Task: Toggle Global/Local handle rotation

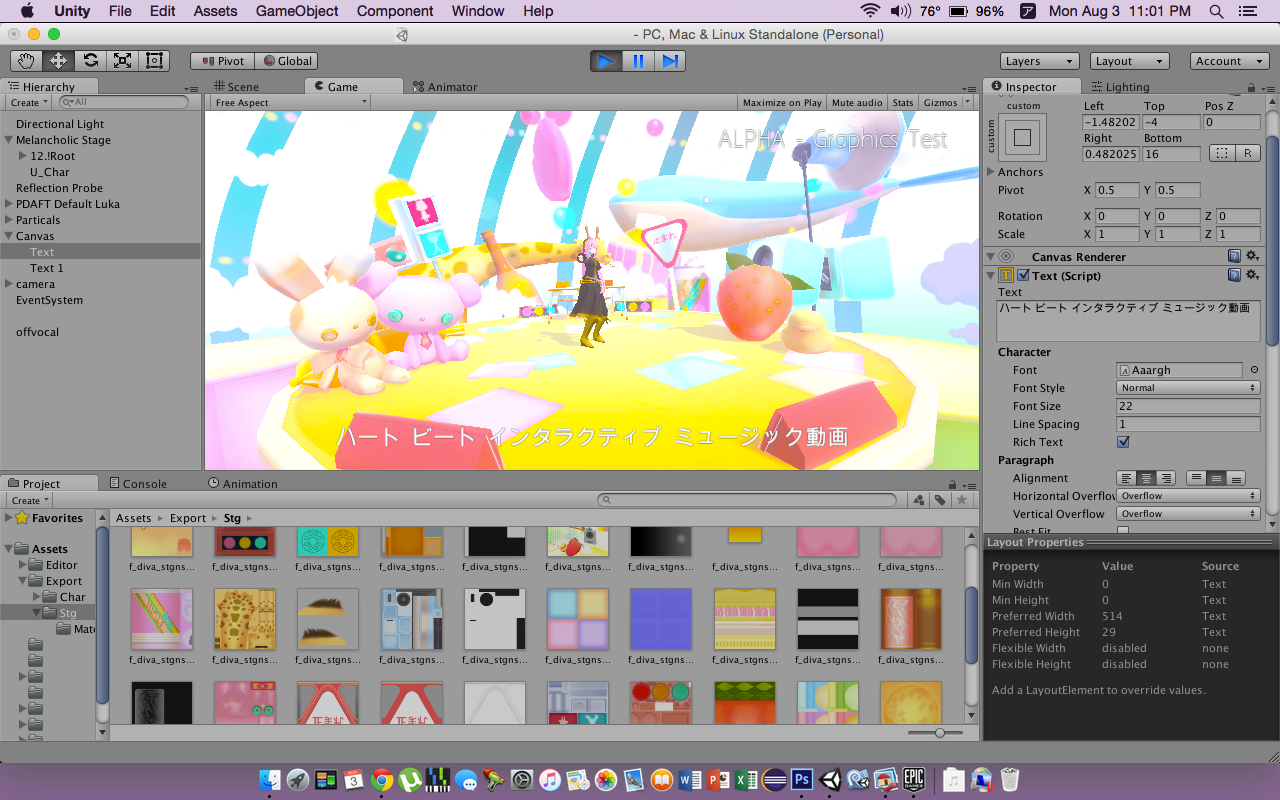Action: click(286, 61)
